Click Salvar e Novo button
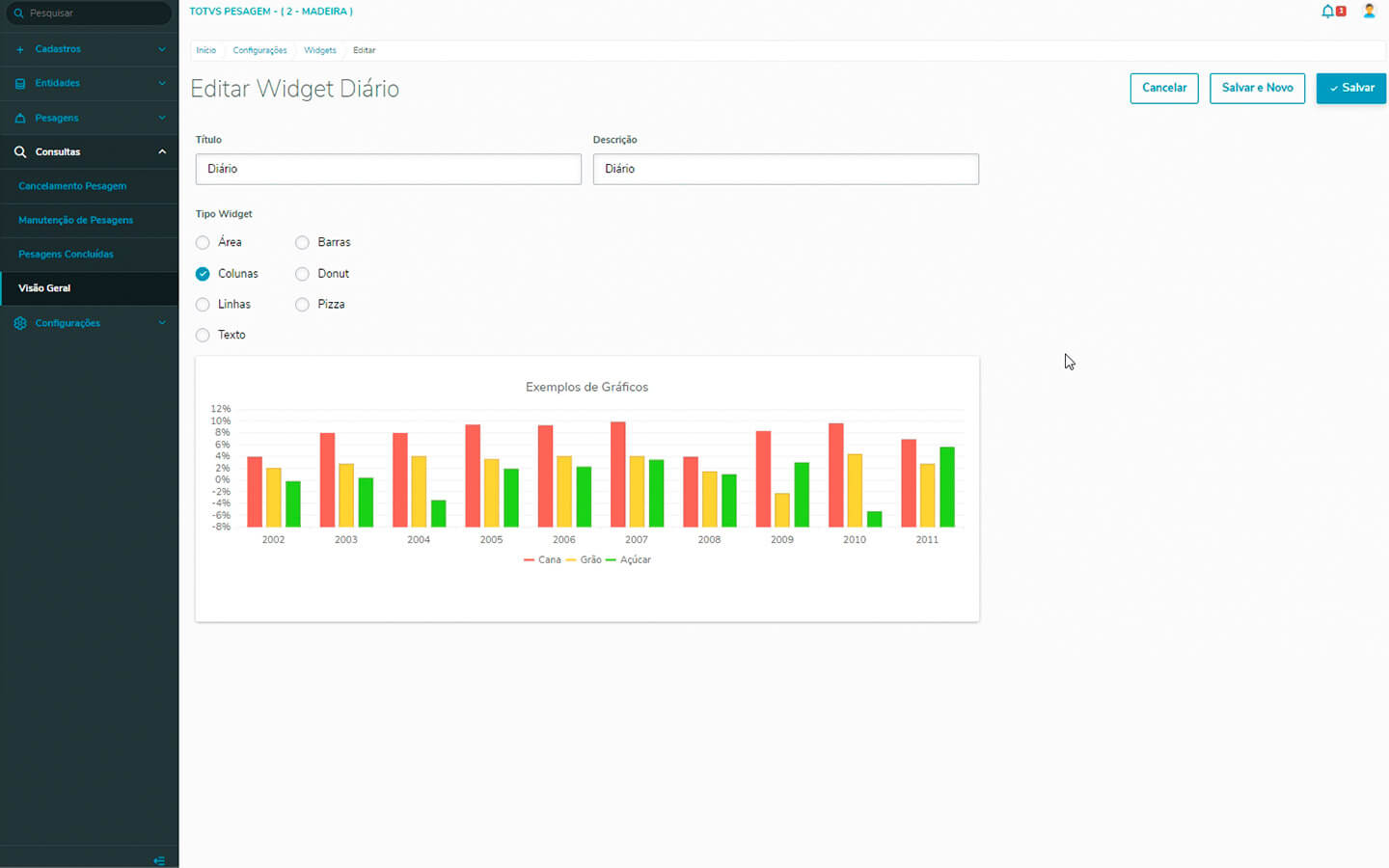The image size is (1389, 868). click(x=1257, y=88)
